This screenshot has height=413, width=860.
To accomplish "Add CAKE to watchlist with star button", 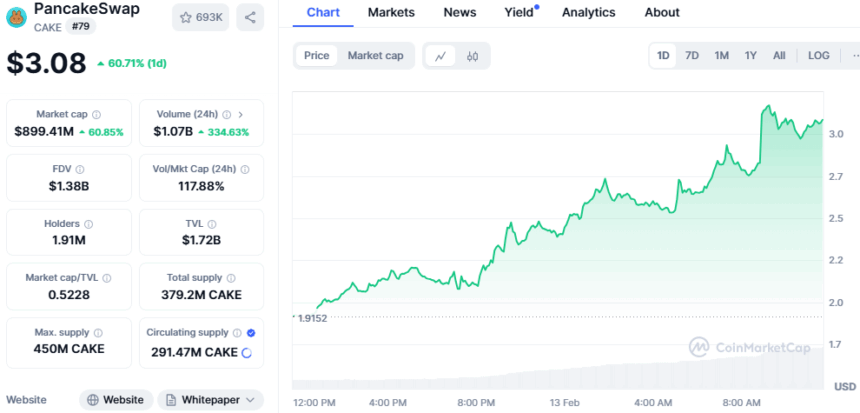I will pyautogui.click(x=201, y=18).
